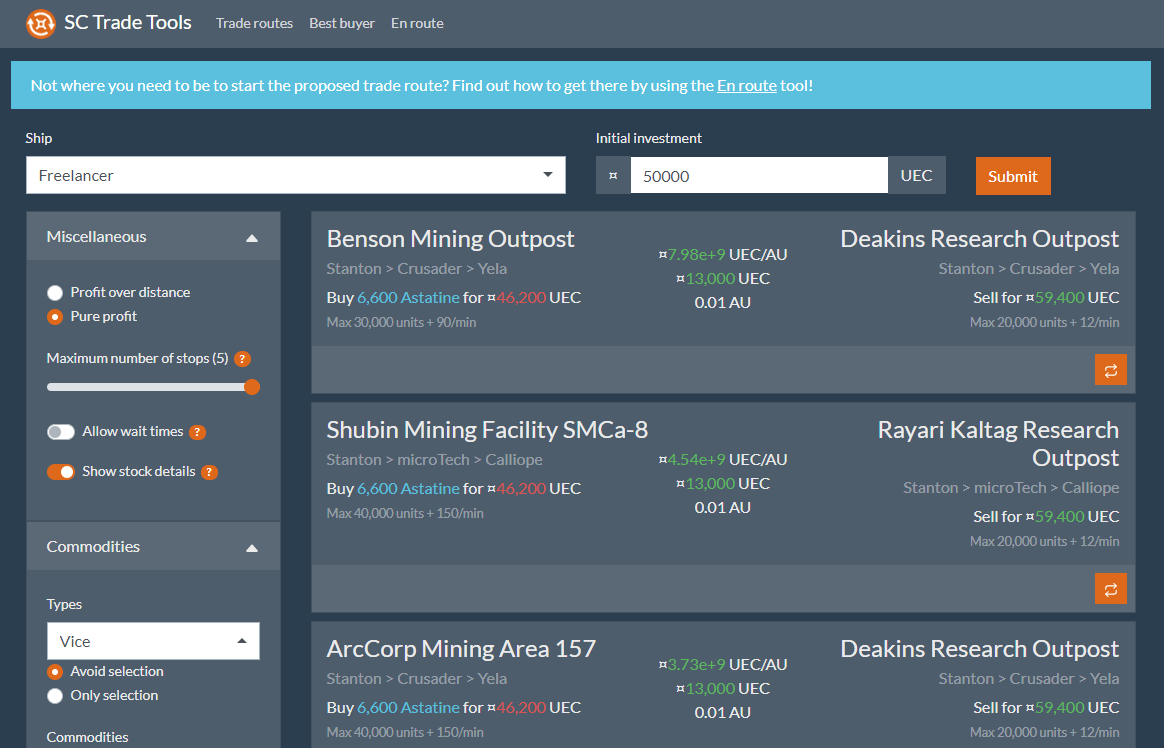Enable the Allow wait times toggle
The image size is (1164, 748).
click(61, 431)
